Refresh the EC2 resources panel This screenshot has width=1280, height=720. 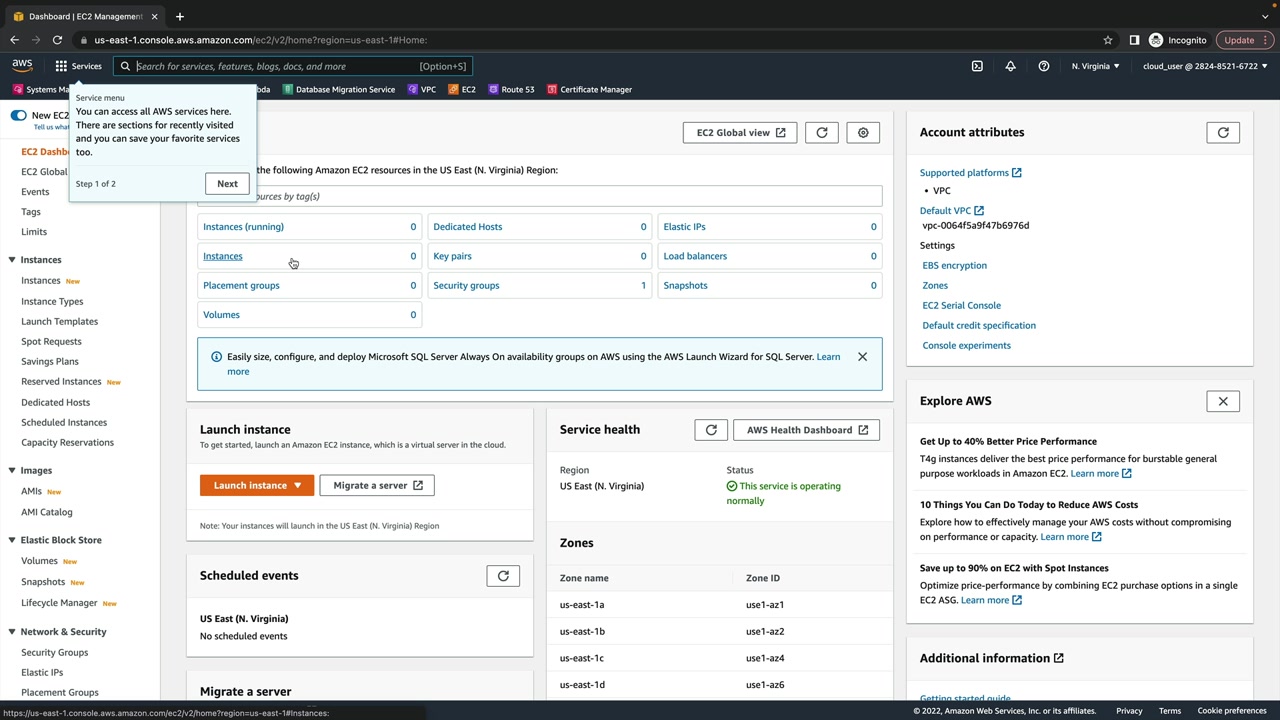pyautogui.click(x=822, y=132)
